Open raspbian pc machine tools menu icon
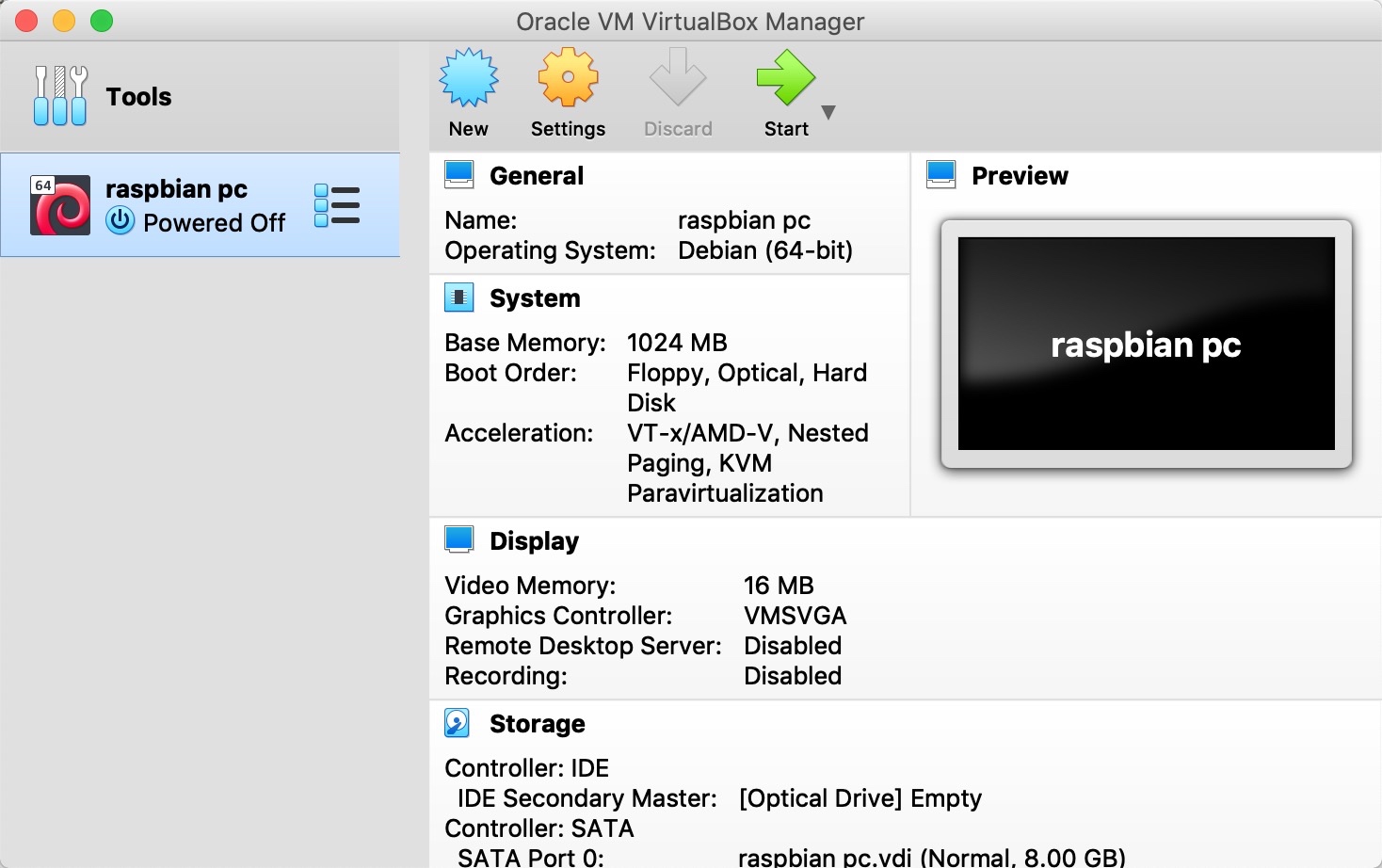The height and width of the screenshot is (868, 1382). [x=337, y=205]
